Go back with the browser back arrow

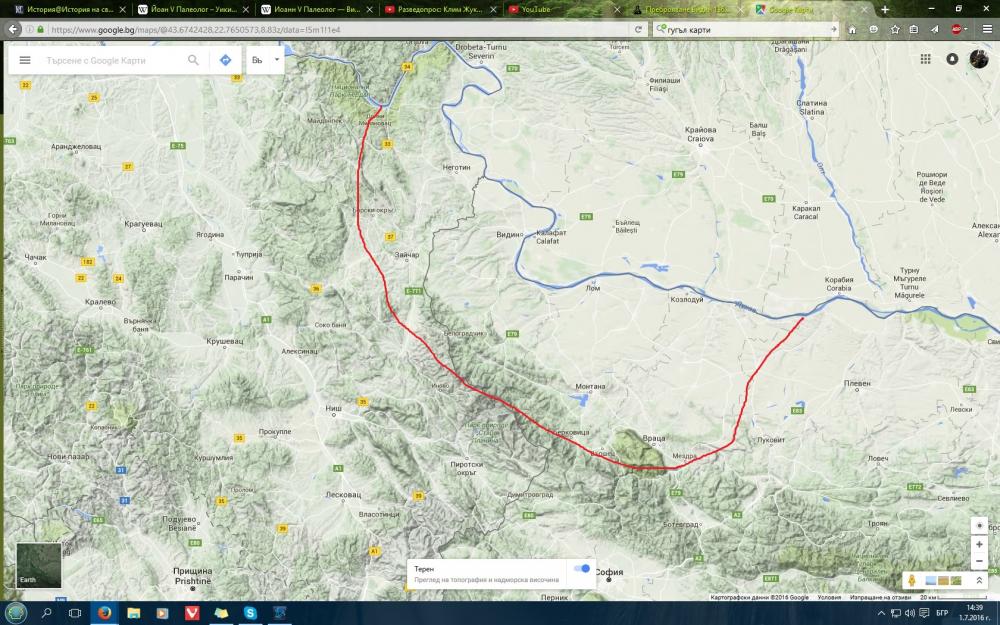click(x=13, y=29)
